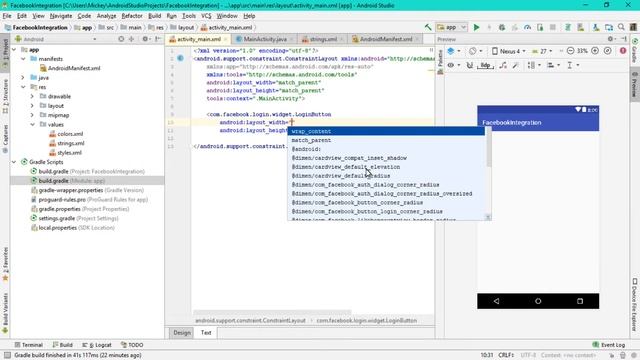The image size is (640, 360).
Task: Open the Refactor menu
Action: click(132, 16)
